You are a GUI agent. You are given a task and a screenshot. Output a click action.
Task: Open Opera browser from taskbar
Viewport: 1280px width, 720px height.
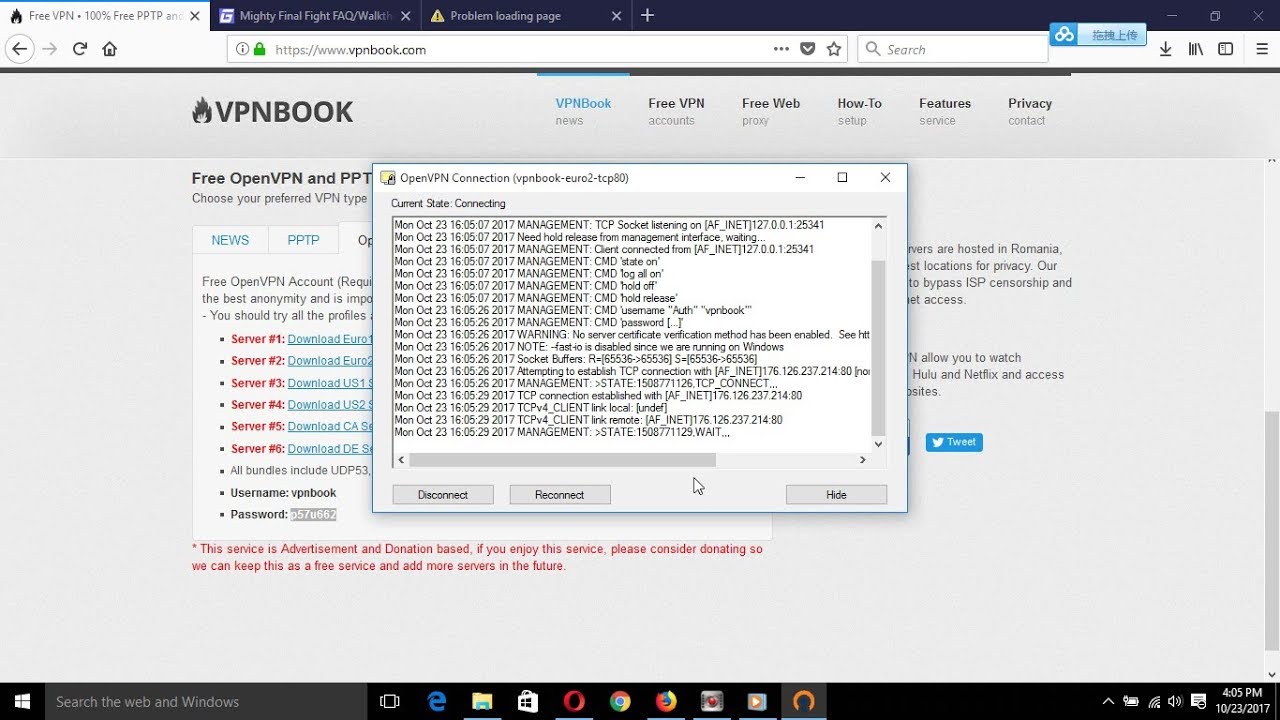click(574, 701)
